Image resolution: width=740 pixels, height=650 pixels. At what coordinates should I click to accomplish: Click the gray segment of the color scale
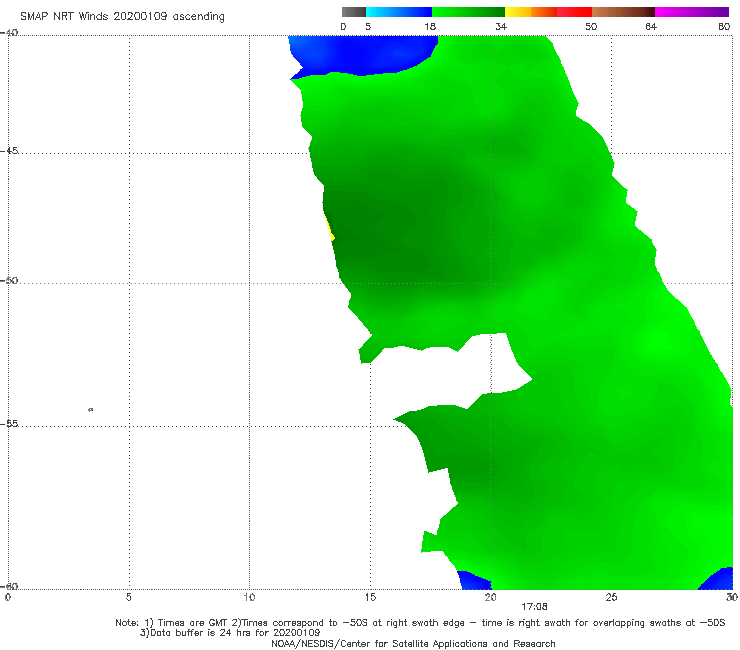(x=354, y=12)
